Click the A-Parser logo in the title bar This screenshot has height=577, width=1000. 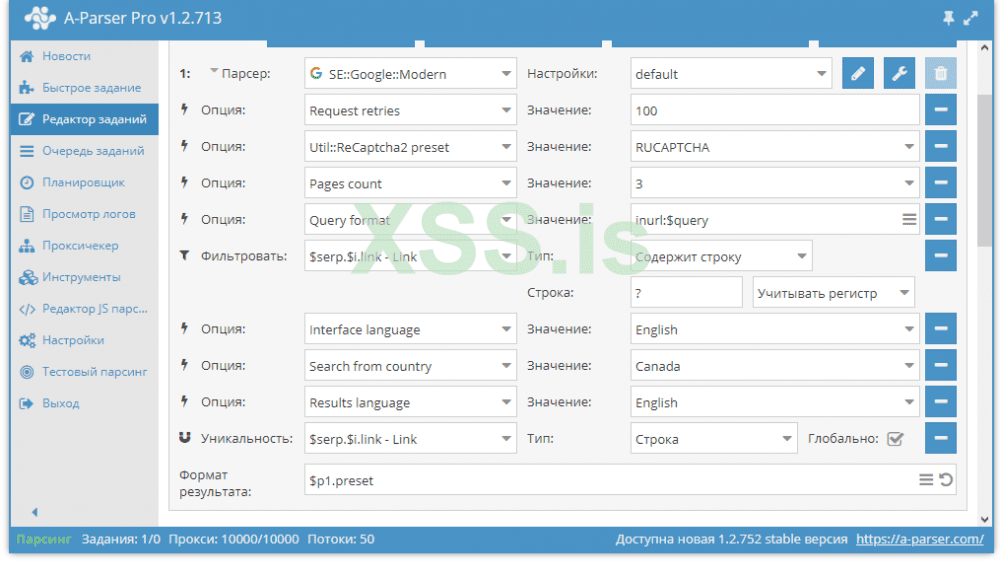(40, 18)
